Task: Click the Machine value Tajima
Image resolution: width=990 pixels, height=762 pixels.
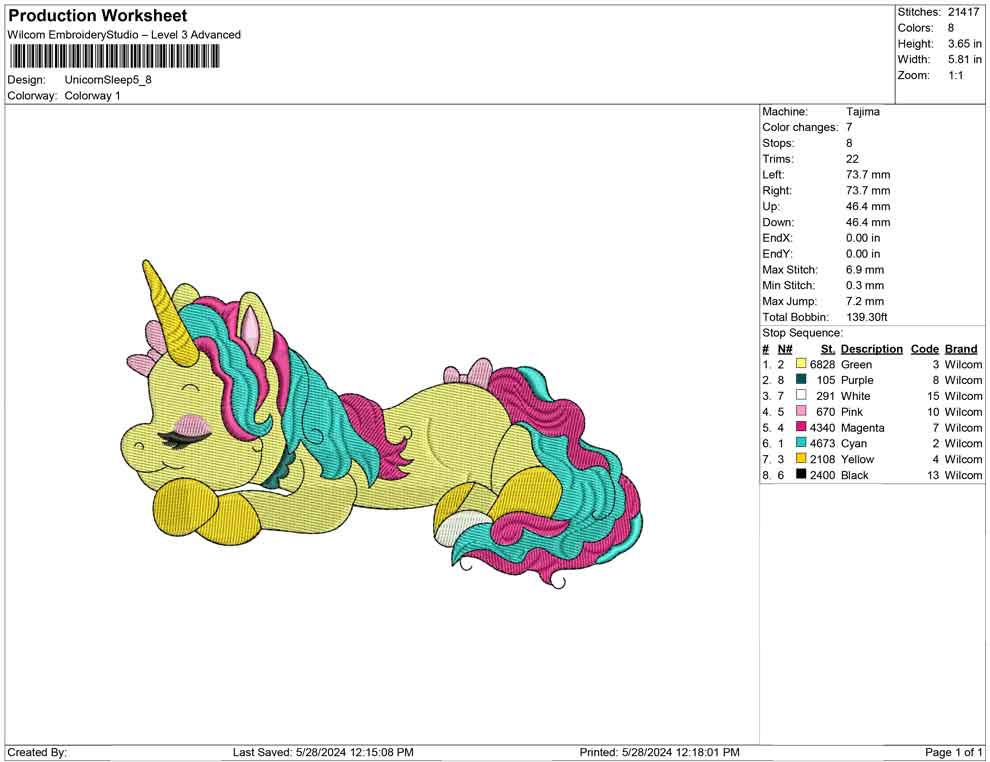Action: click(862, 111)
